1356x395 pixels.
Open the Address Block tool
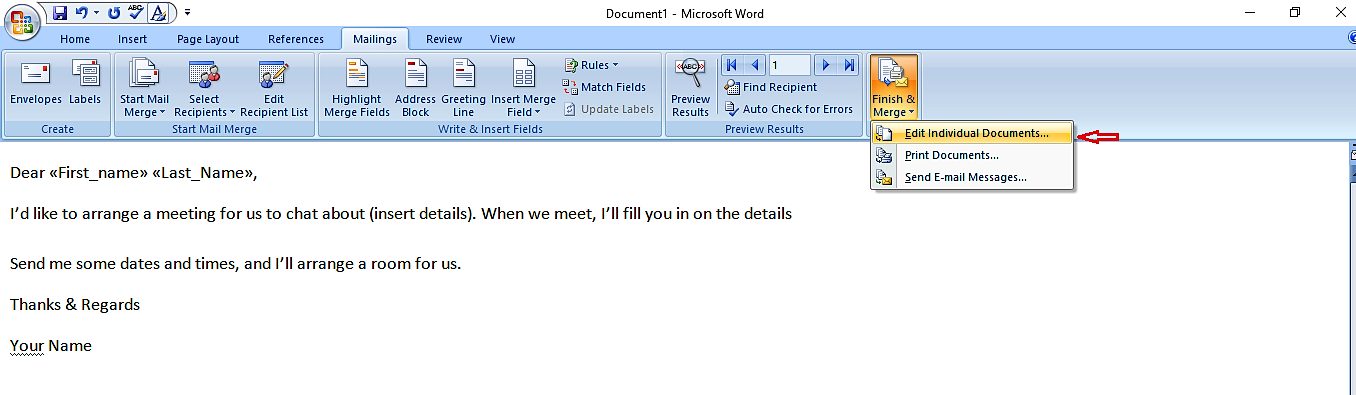(415, 88)
